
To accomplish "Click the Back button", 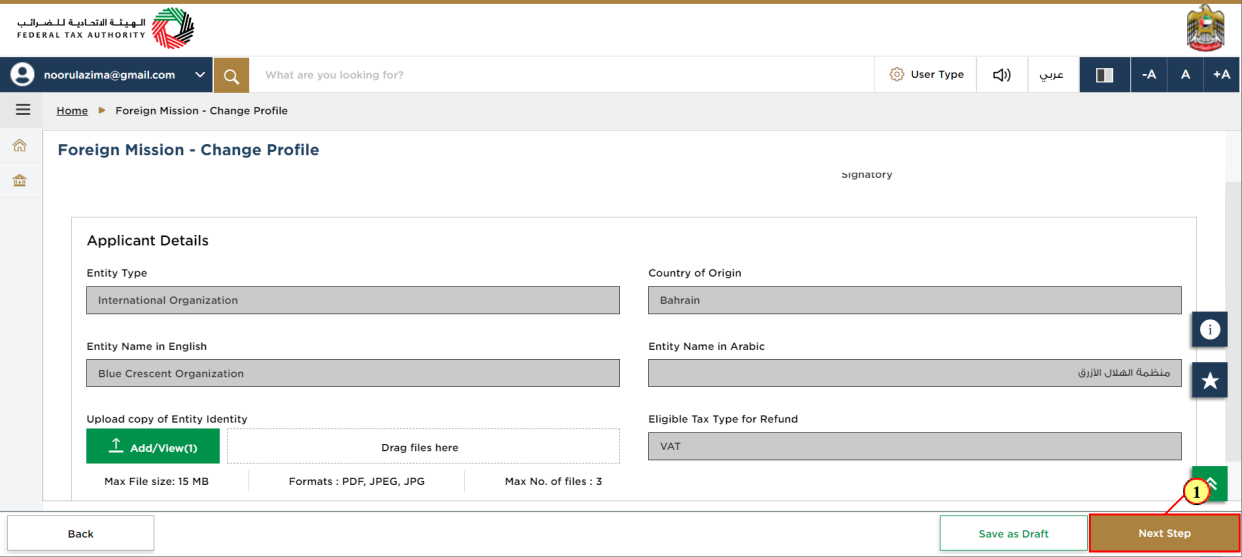I will tap(81, 533).
